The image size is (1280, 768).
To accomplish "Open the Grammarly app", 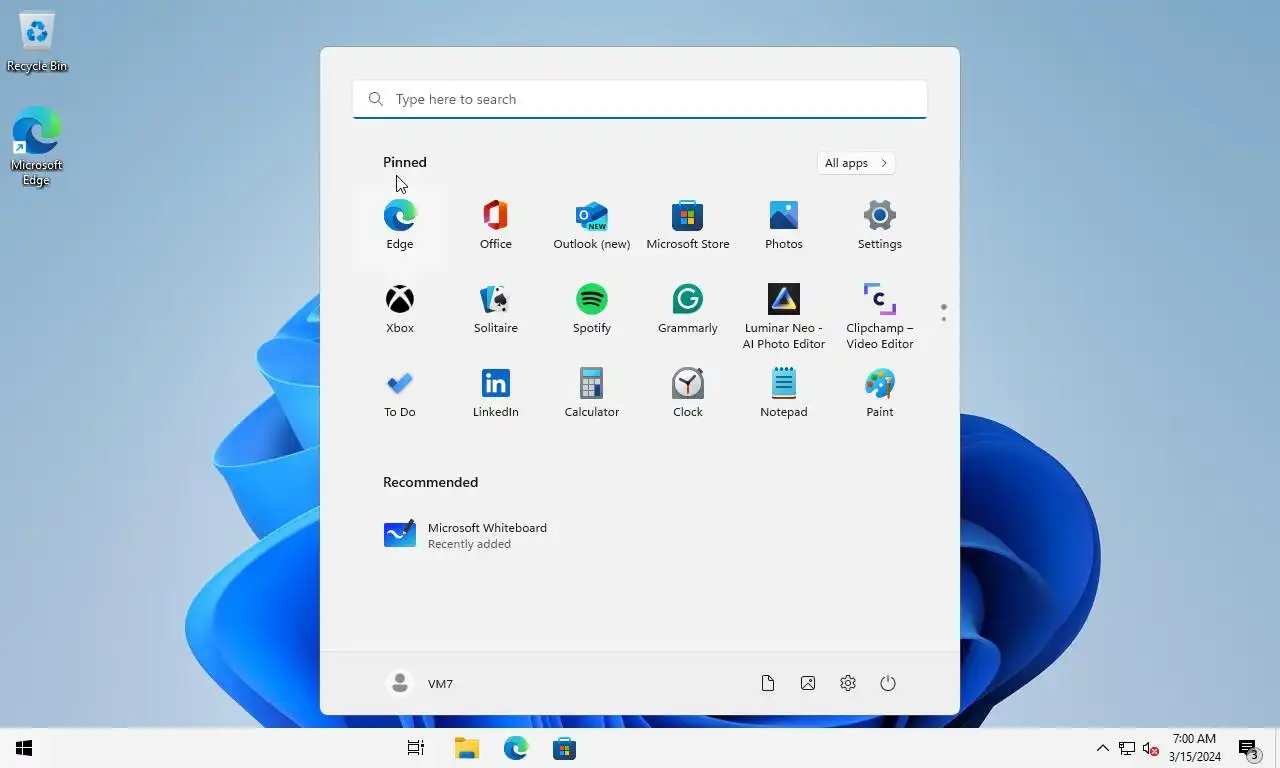I will click(688, 310).
